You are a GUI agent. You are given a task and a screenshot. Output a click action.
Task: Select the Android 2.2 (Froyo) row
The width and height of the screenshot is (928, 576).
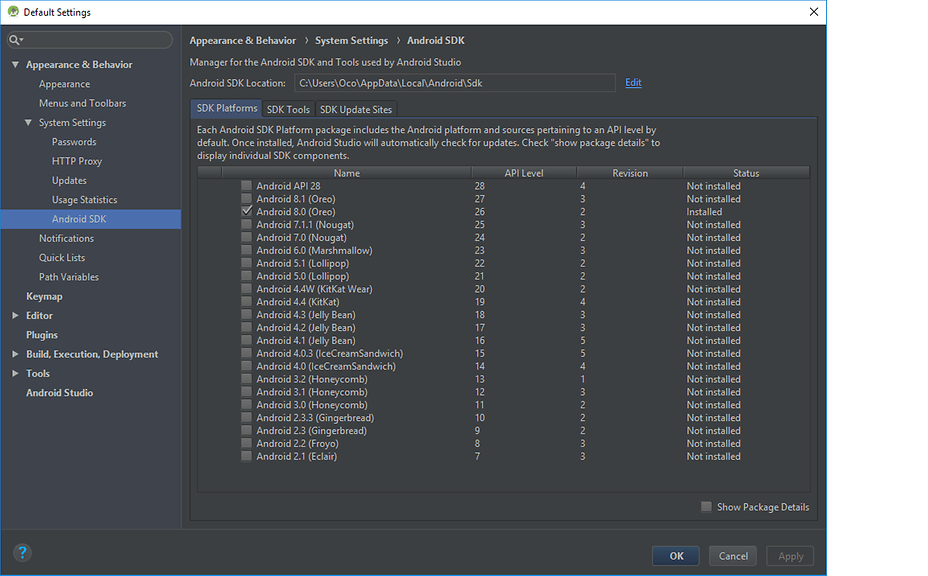(x=504, y=443)
